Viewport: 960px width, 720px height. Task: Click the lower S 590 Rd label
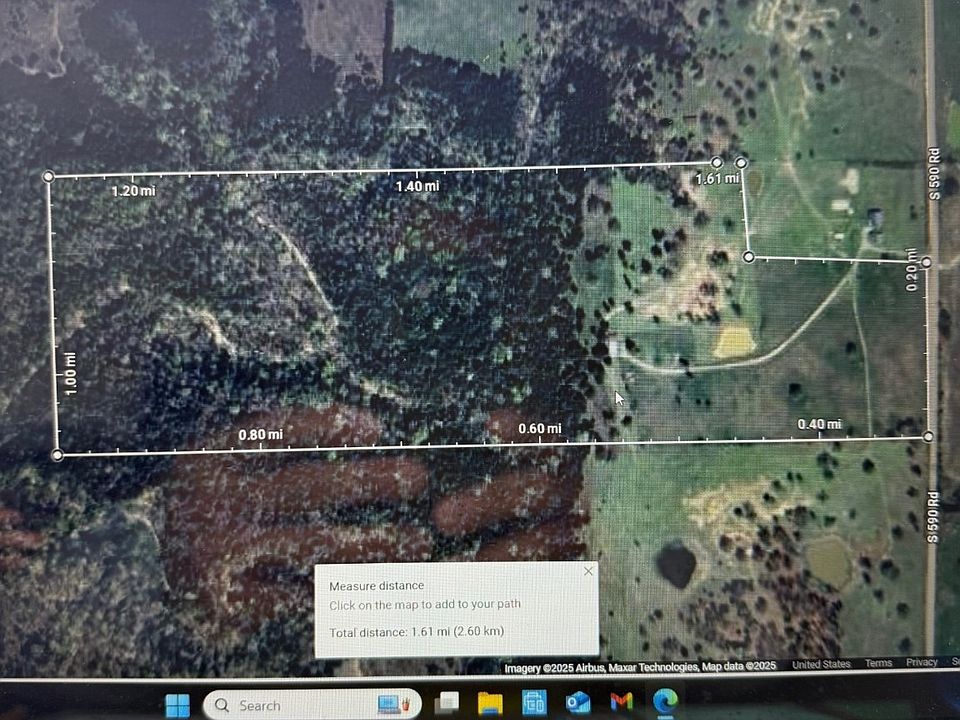pos(932,517)
